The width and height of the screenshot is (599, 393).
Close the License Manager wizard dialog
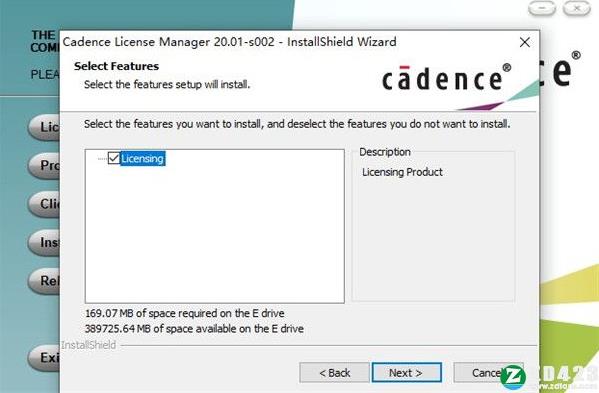(x=525, y=42)
